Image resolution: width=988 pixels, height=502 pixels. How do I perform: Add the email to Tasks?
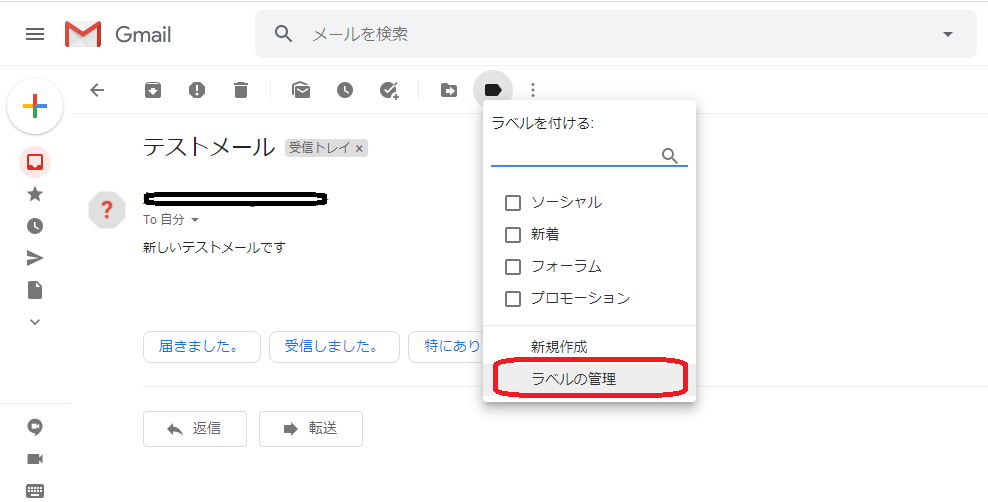pyautogui.click(x=389, y=90)
